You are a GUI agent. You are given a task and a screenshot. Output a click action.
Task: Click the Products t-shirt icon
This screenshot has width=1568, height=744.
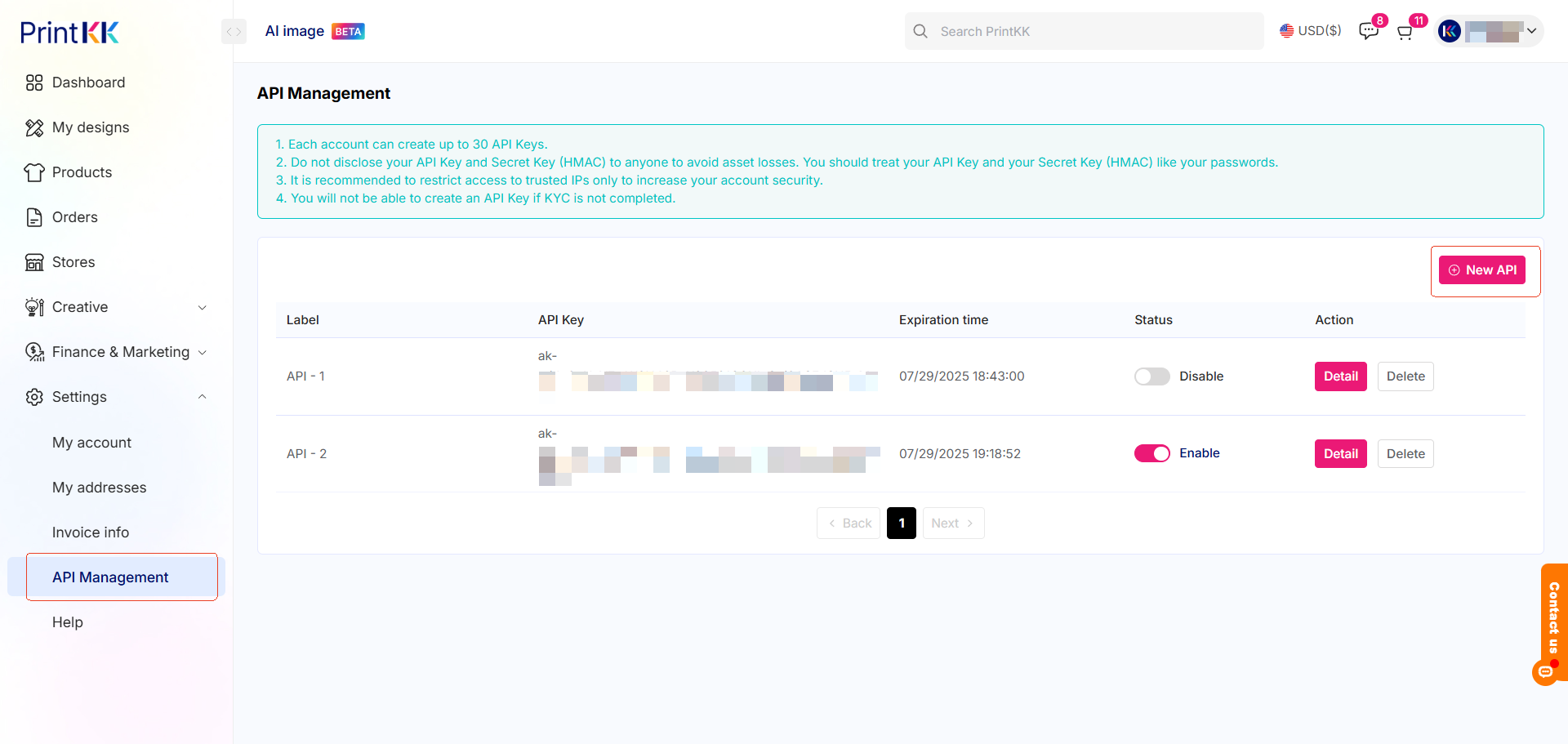click(x=34, y=172)
